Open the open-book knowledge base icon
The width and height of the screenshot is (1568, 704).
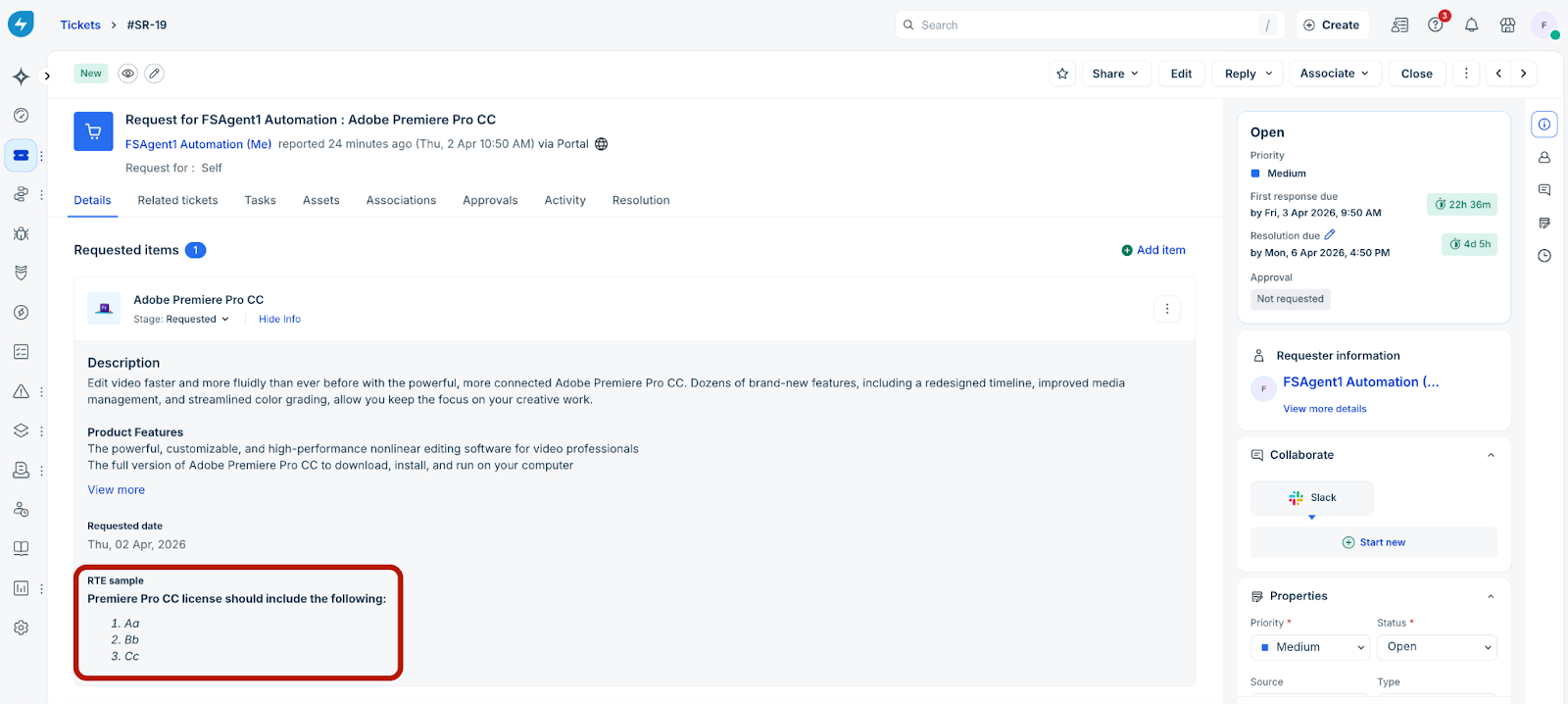21,548
